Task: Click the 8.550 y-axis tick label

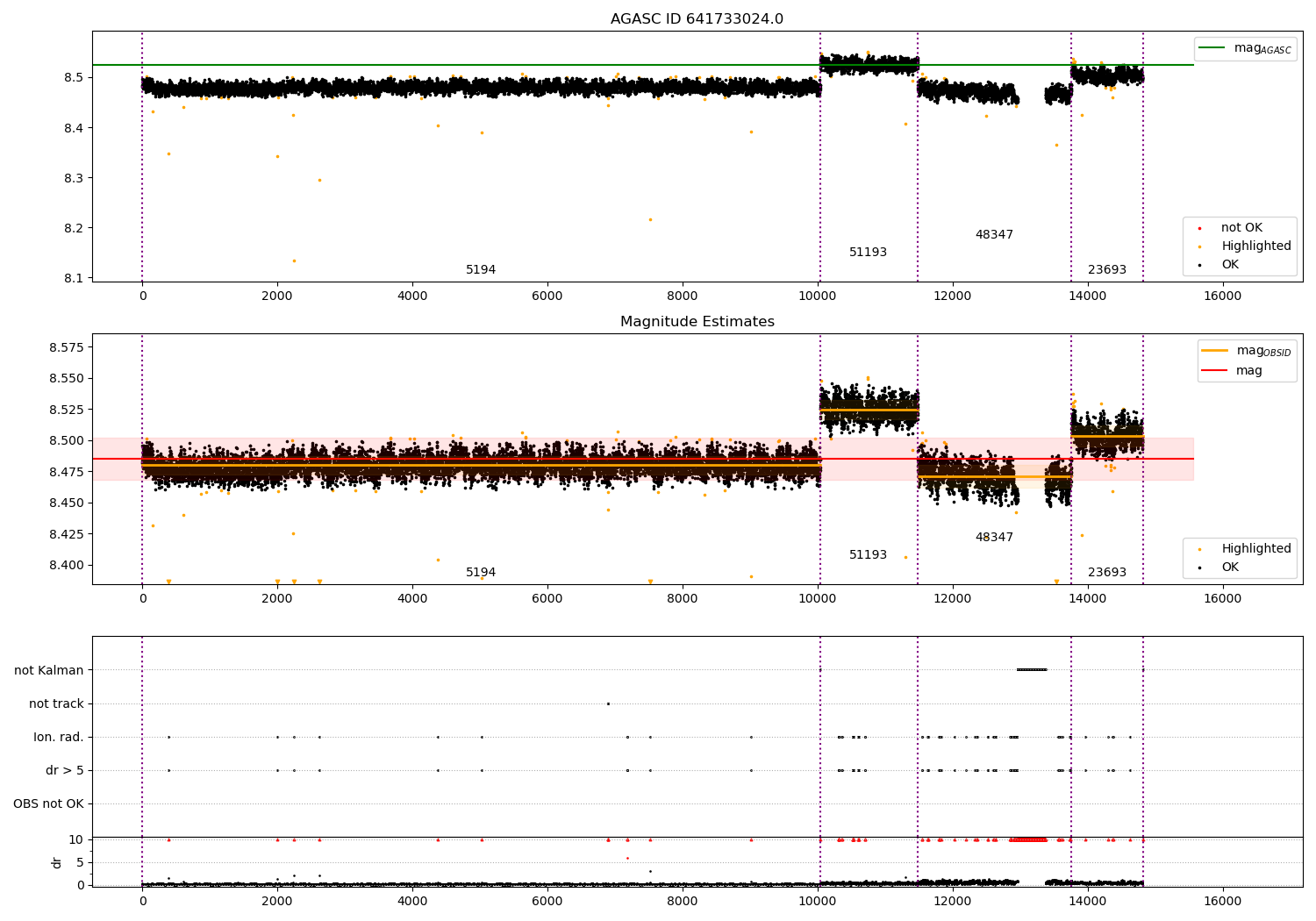Action: pyautogui.click(x=67, y=379)
